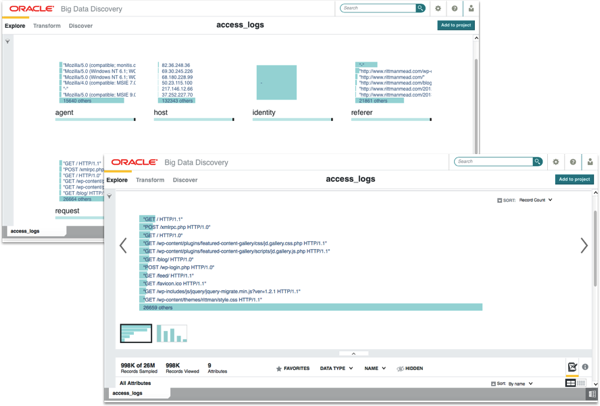
Task: Click the '21861 others' referer bar
Action: tap(380, 101)
